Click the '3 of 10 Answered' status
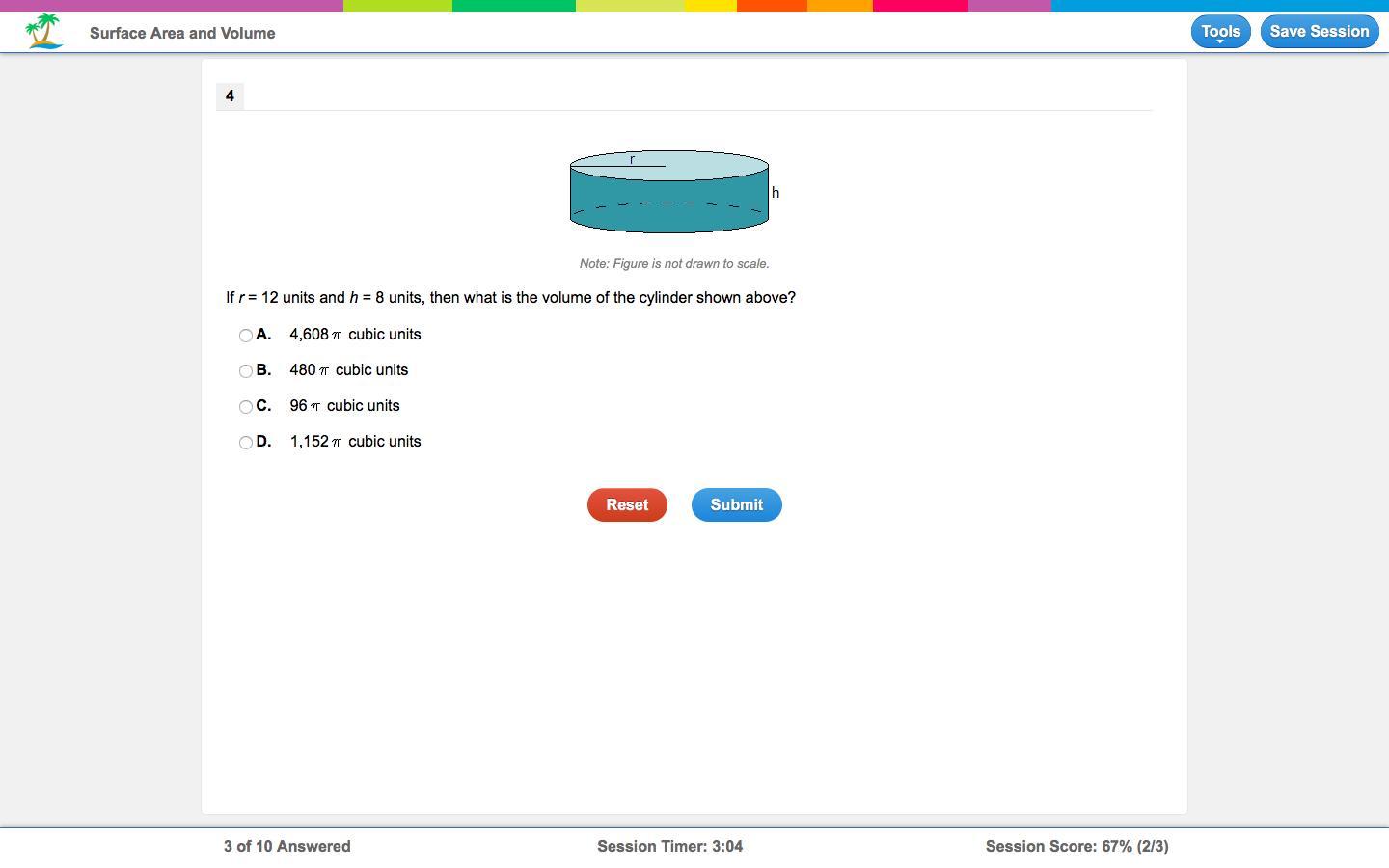1389x868 pixels. tap(287, 847)
